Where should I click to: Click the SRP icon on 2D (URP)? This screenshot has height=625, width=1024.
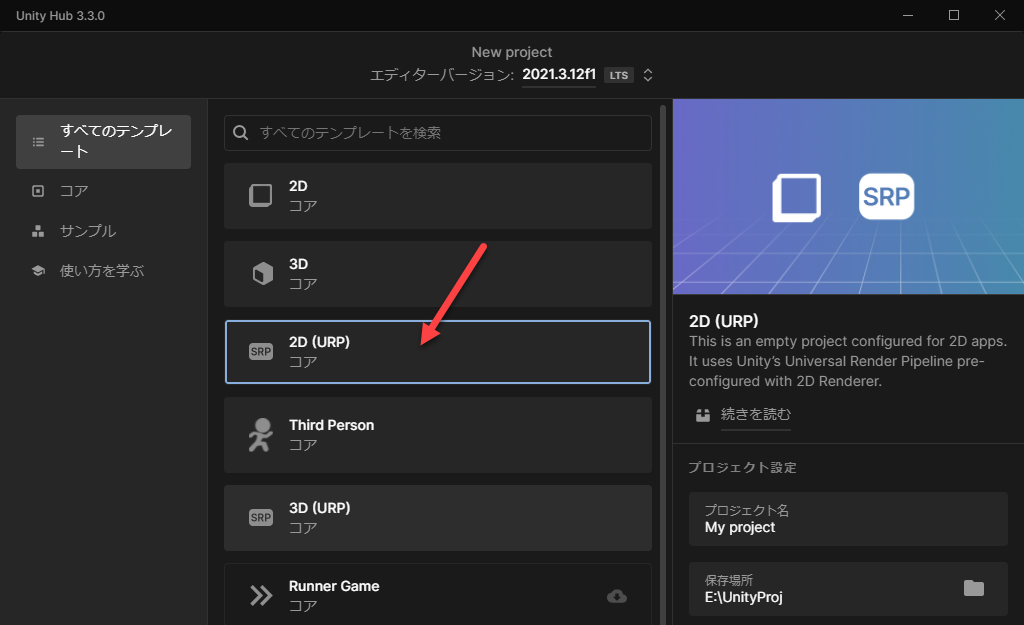261,351
